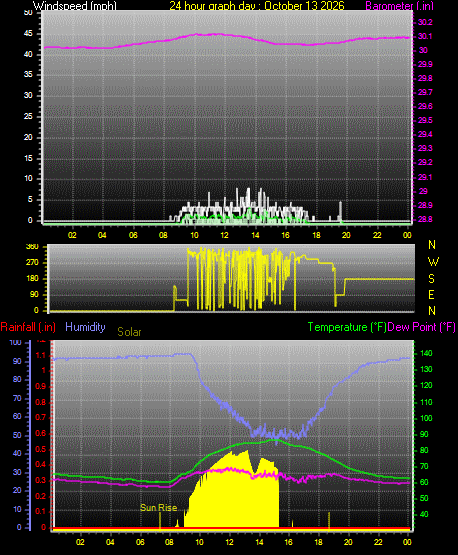Click the Windspeed (mph) axis title
Screen dimensions: 458x555
point(75,6)
